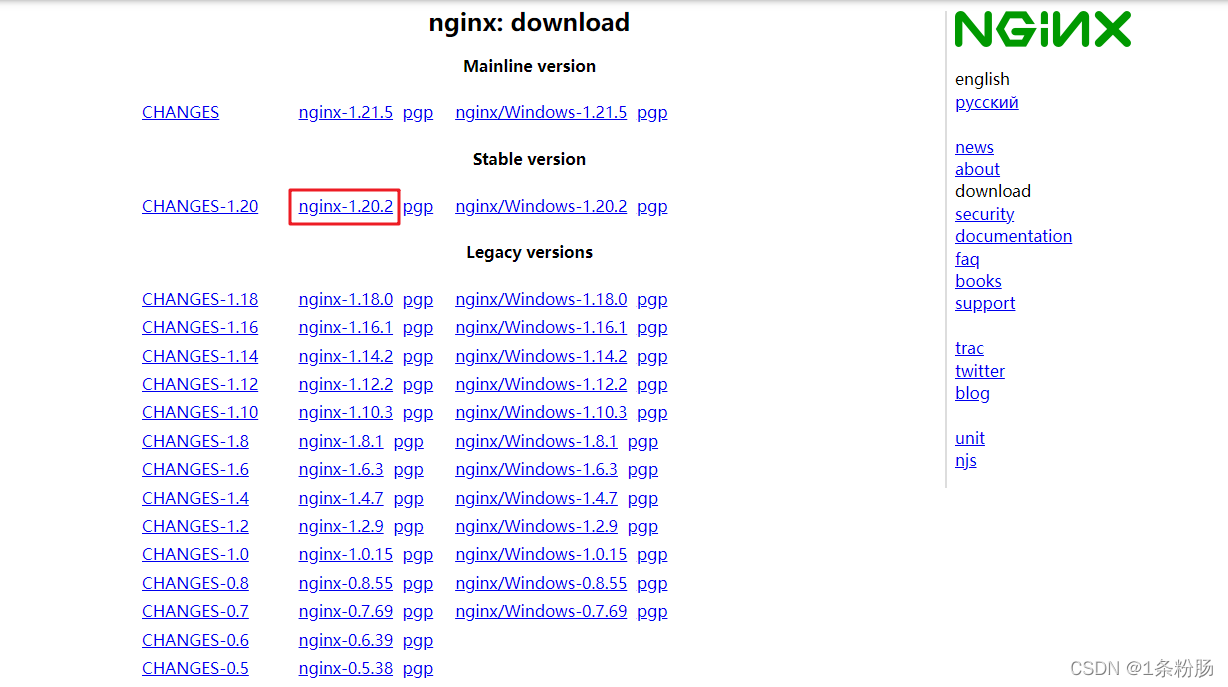Open CHANGES-1.8 link
The image size is (1228, 687).
[x=195, y=442]
